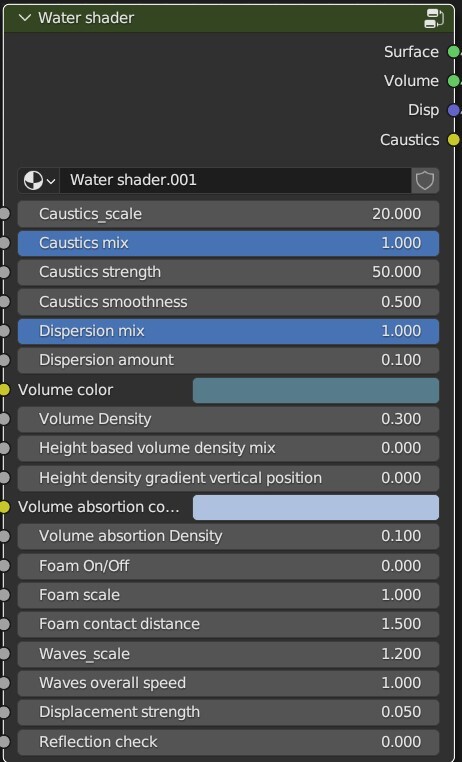Toggle the fake user shield icon

425,181
